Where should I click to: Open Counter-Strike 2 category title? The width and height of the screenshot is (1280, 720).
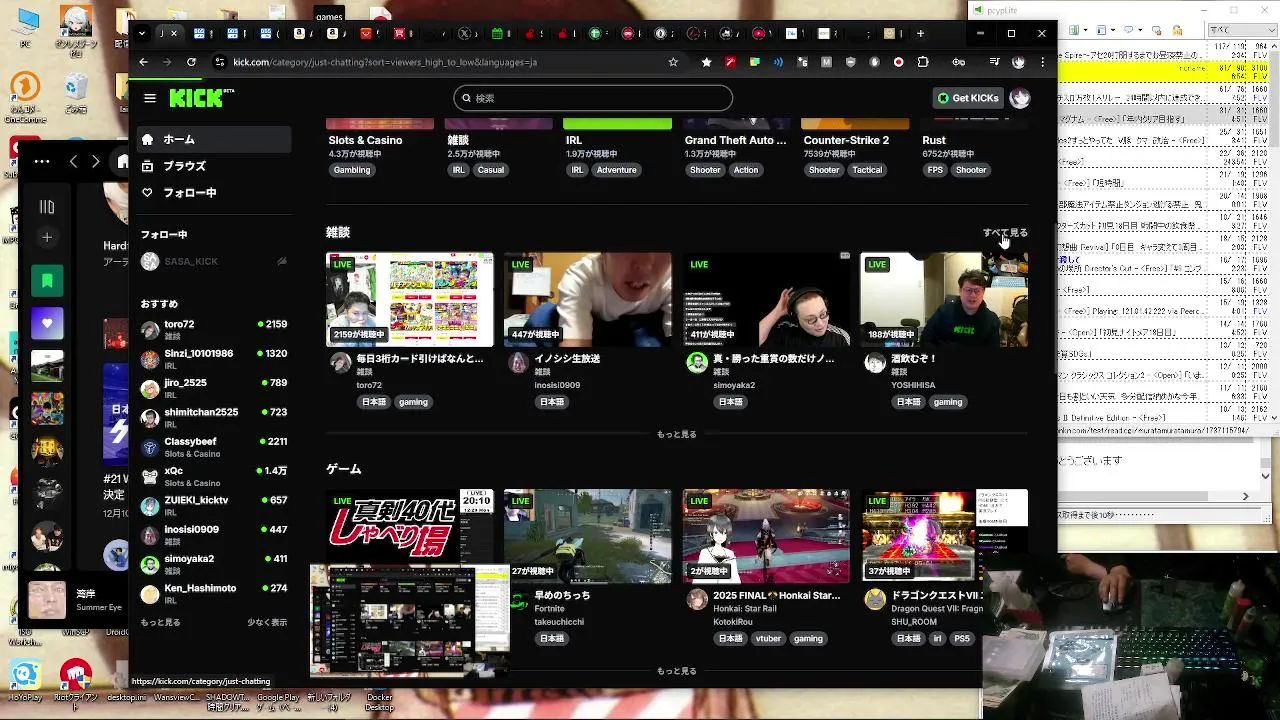pos(846,140)
